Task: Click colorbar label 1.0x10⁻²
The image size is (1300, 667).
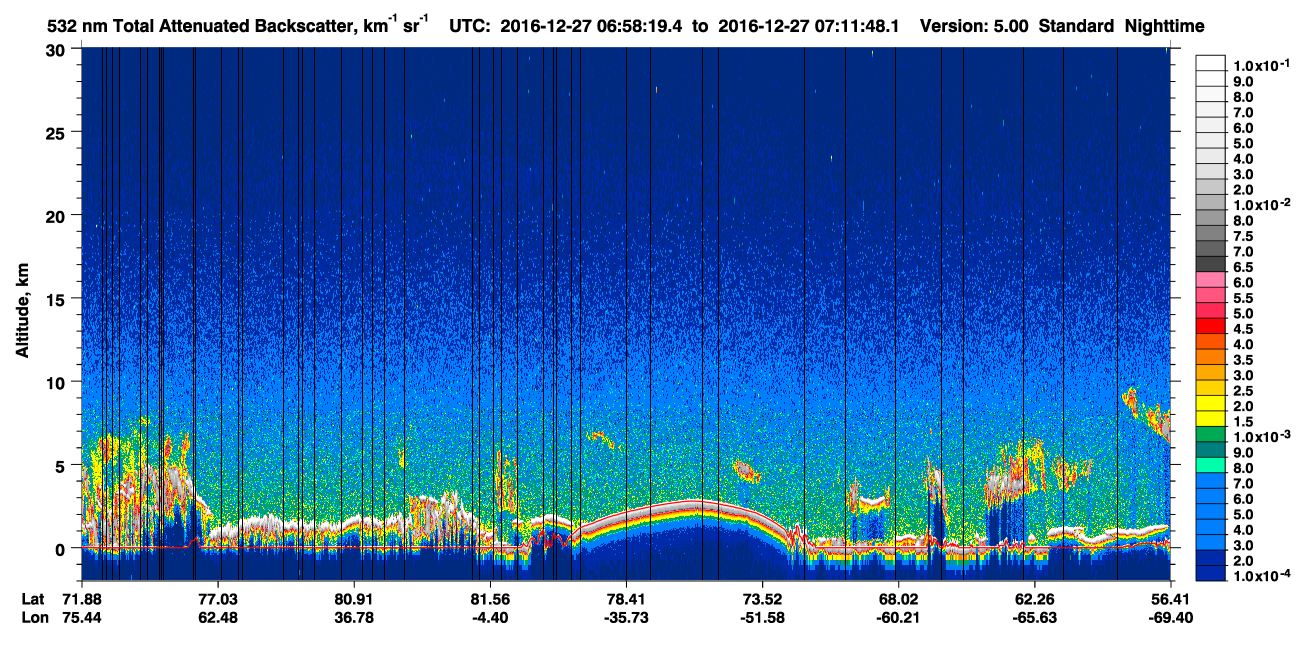Action: (x=1261, y=205)
